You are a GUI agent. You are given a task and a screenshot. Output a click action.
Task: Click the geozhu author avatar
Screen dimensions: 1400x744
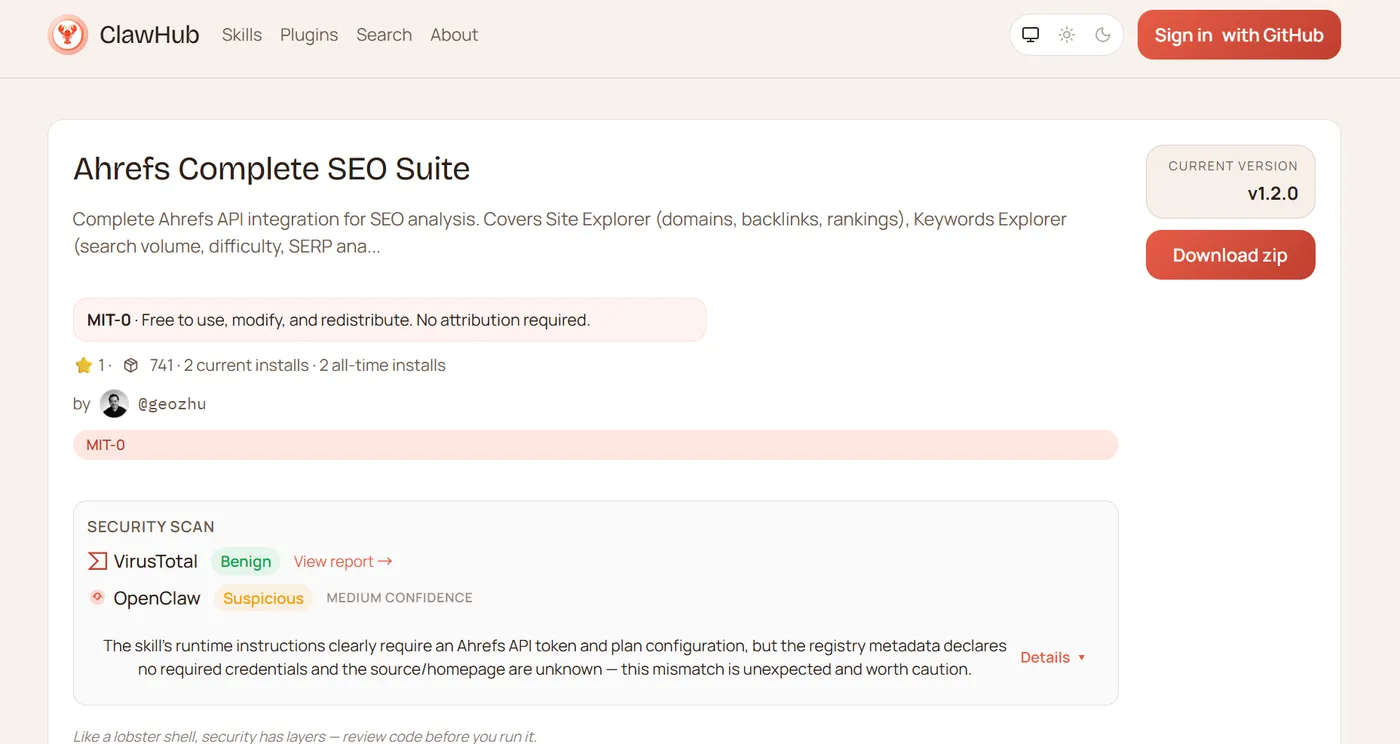pos(114,404)
